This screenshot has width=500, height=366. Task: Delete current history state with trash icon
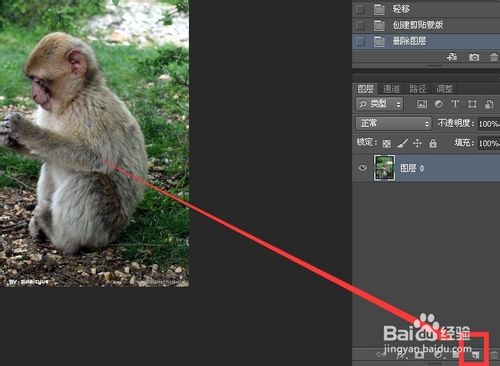[494, 57]
